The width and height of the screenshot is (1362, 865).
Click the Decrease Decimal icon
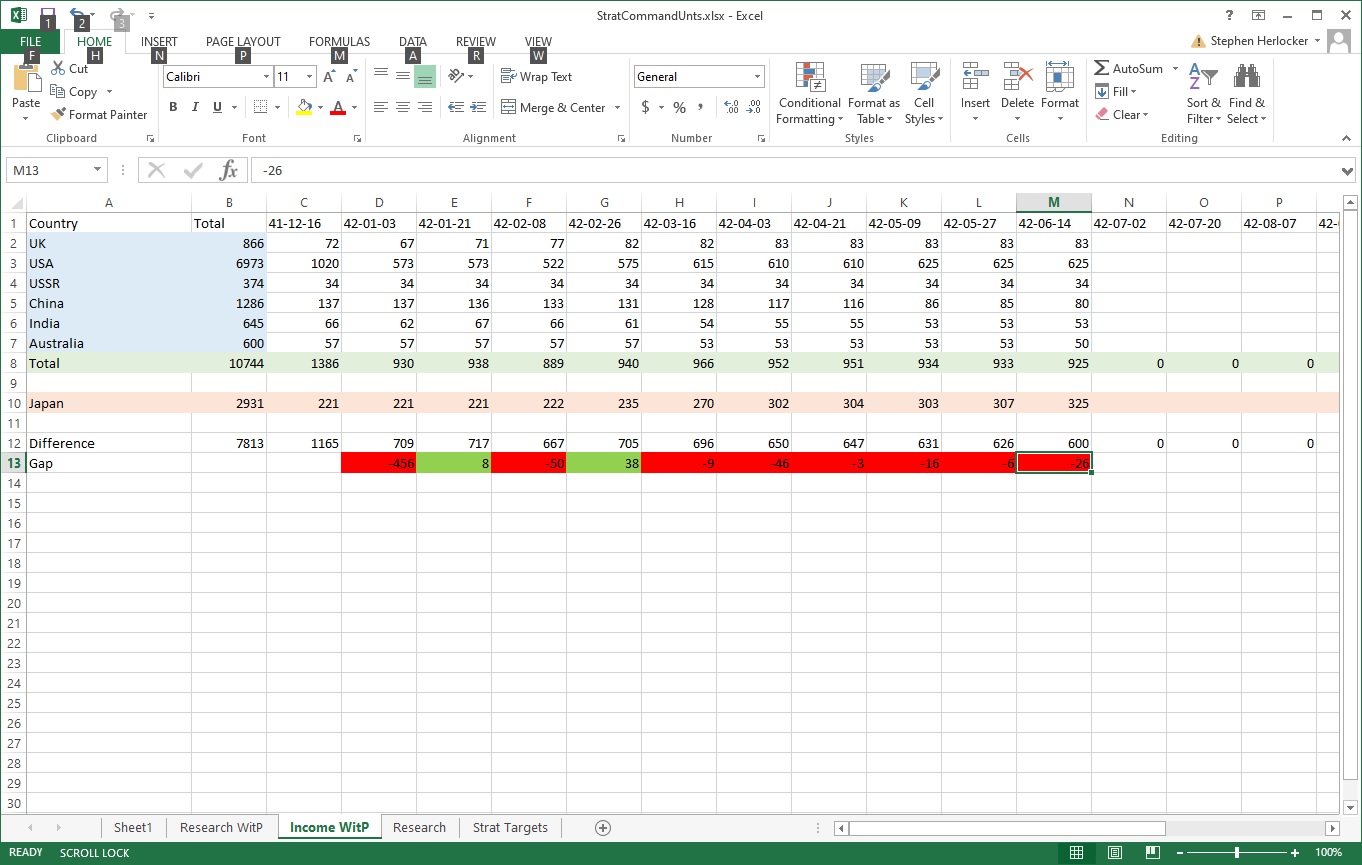(x=756, y=107)
